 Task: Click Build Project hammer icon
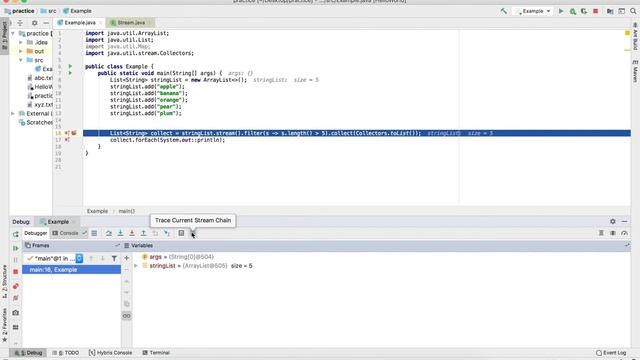tap(504, 11)
